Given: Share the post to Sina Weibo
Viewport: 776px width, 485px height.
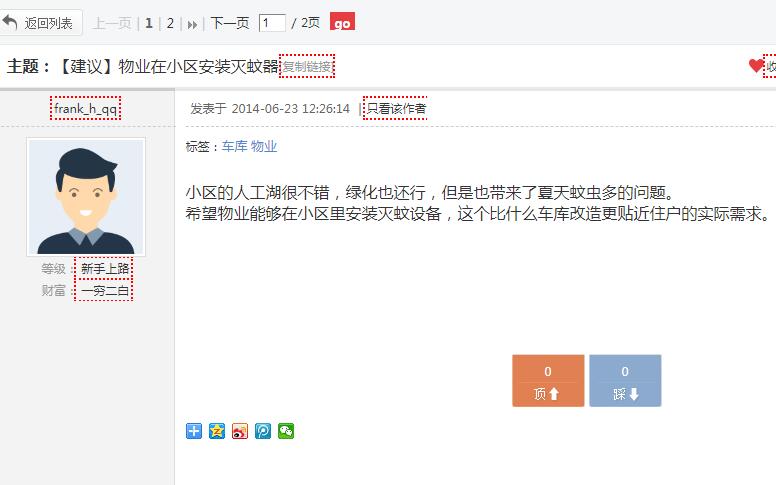Looking at the screenshot, I should (x=240, y=431).
